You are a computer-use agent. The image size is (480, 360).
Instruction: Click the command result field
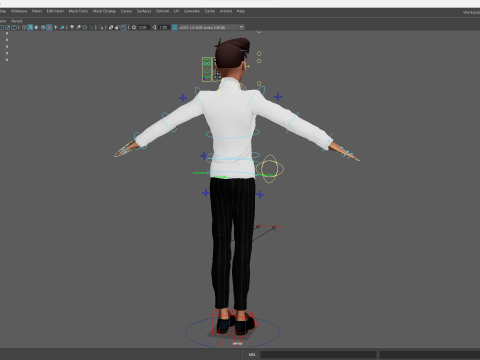pyautogui.click(x=430, y=354)
